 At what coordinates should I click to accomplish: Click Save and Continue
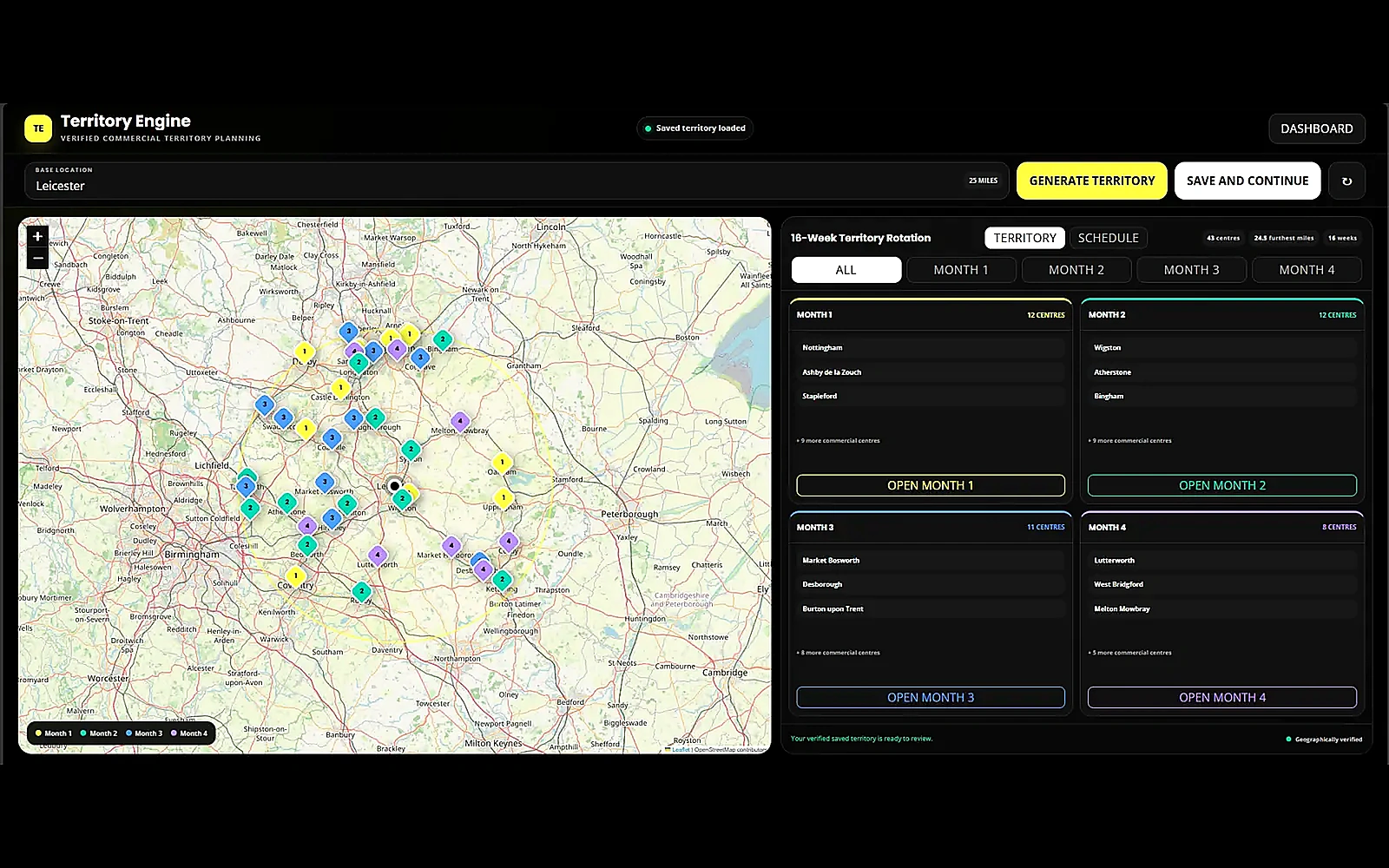pyautogui.click(x=1247, y=181)
